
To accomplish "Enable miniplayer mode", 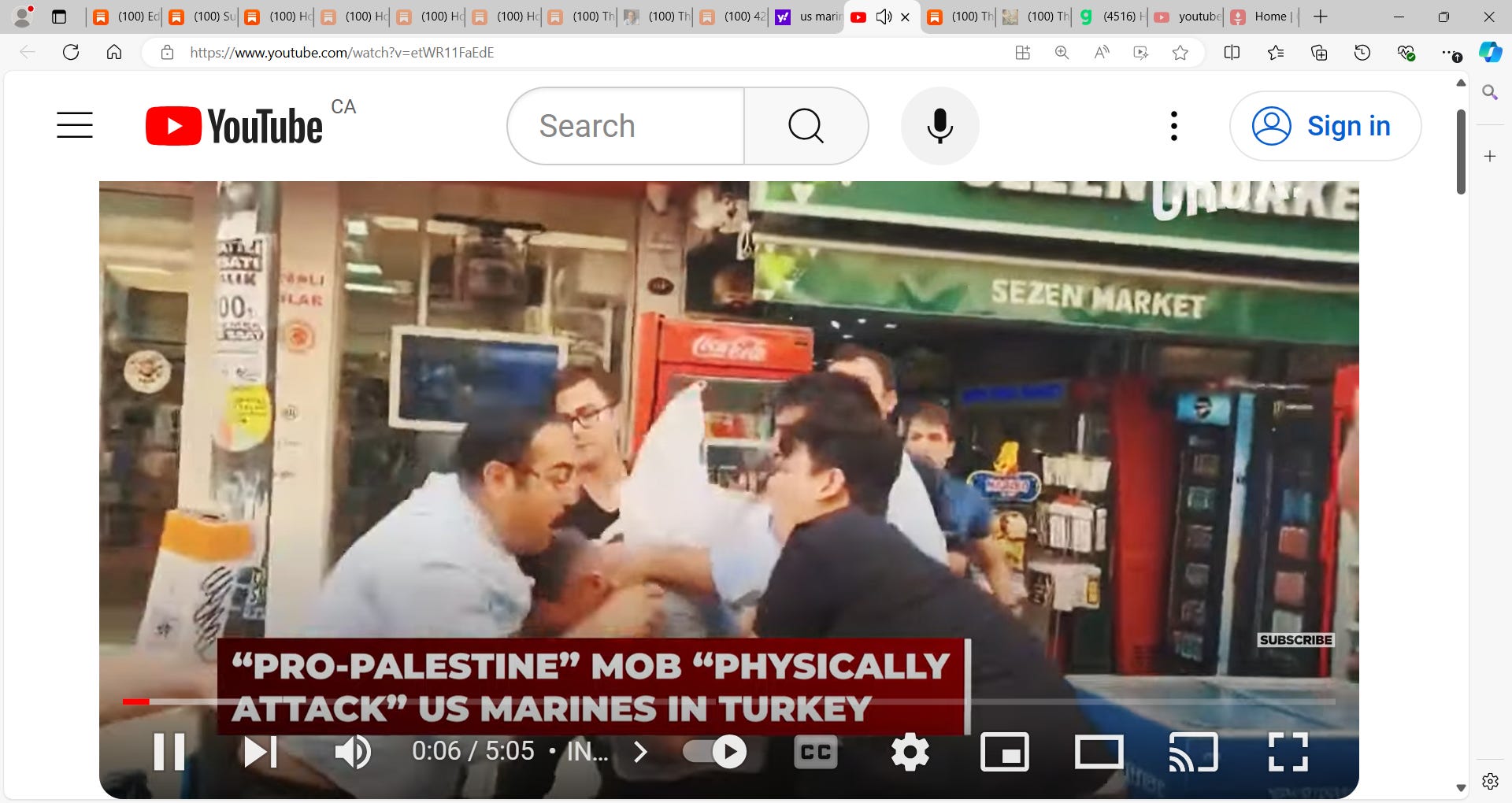I will click(1005, 752).
